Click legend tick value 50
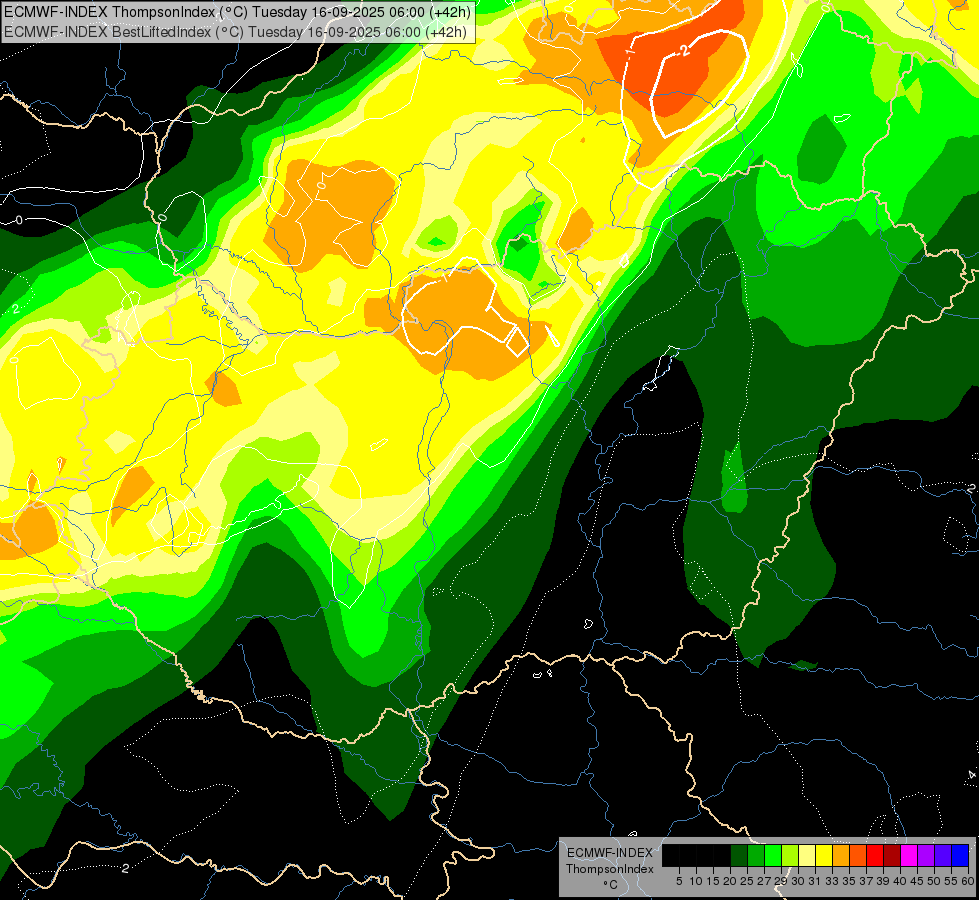The image size is (979, 900). 934,881
